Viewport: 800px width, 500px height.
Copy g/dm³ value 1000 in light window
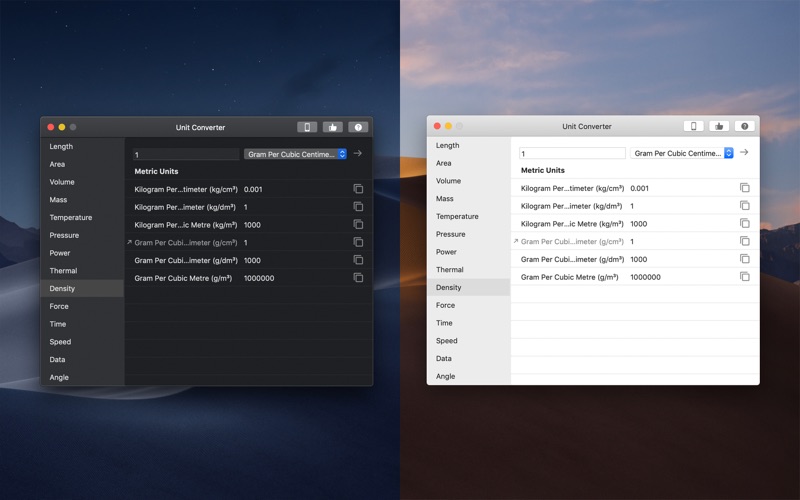[744, 259]
